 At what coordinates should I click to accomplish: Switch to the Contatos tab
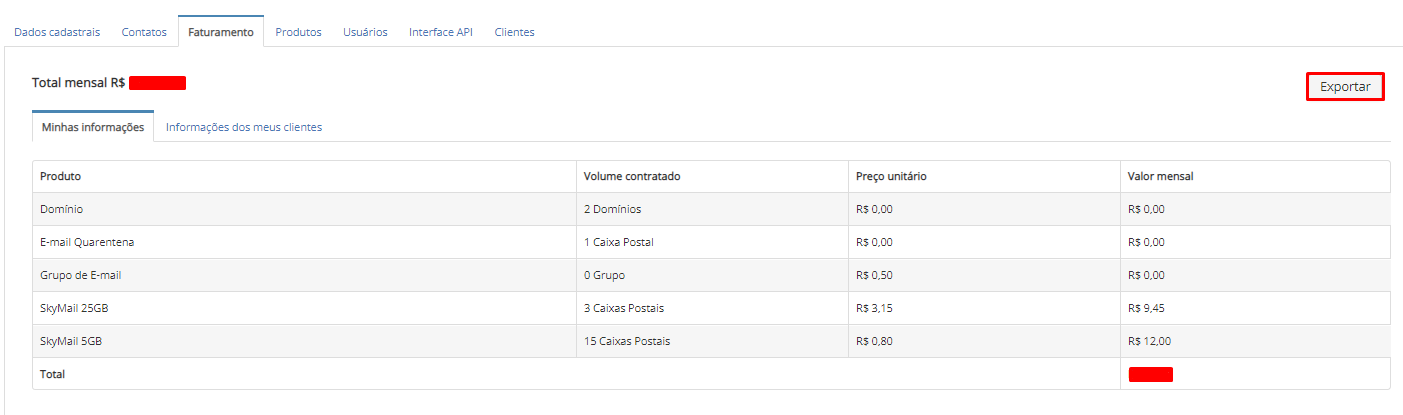[x=144, y=32]
